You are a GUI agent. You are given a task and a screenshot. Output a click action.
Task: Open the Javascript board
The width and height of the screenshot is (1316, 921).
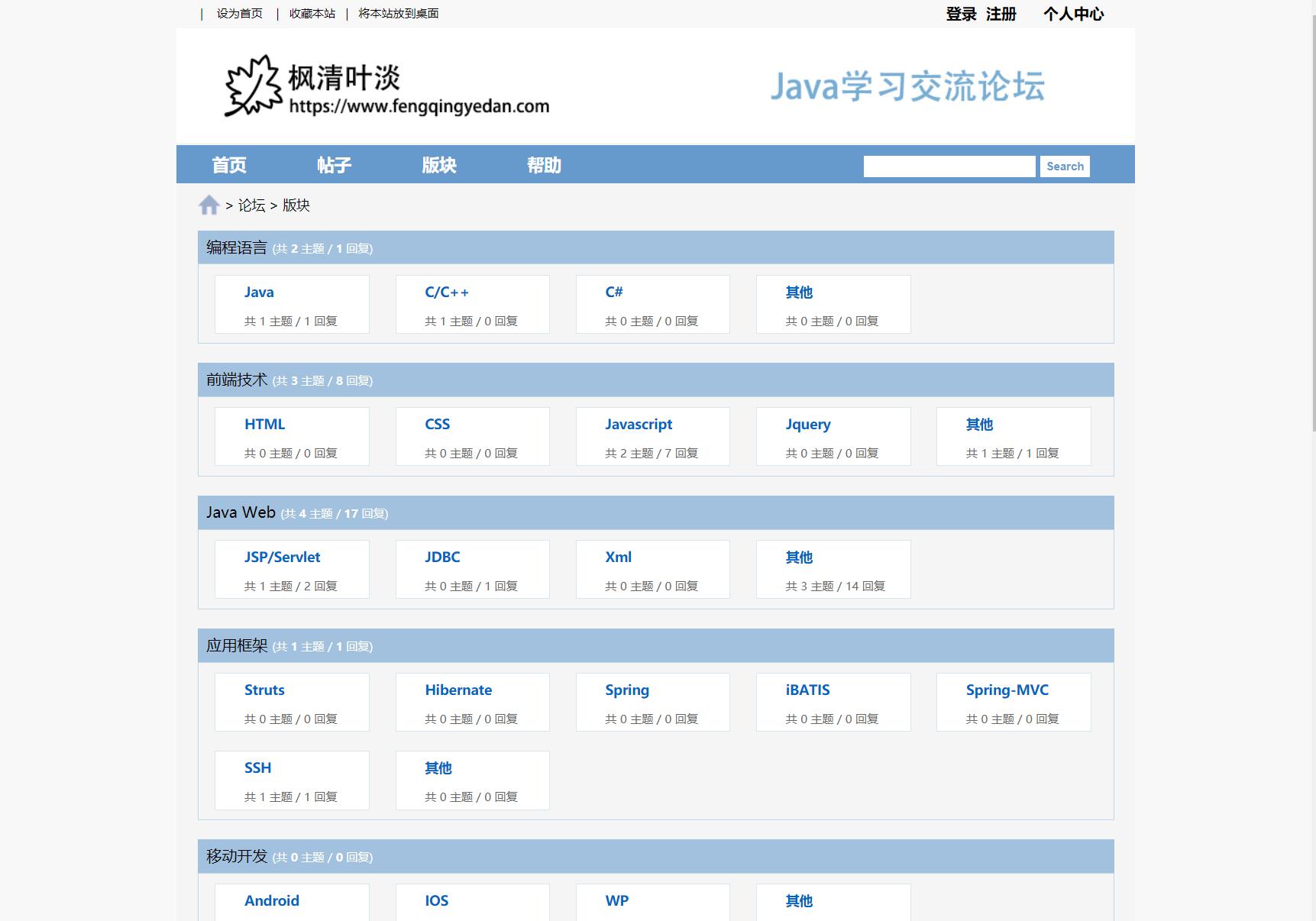click(x=639, y=425)
